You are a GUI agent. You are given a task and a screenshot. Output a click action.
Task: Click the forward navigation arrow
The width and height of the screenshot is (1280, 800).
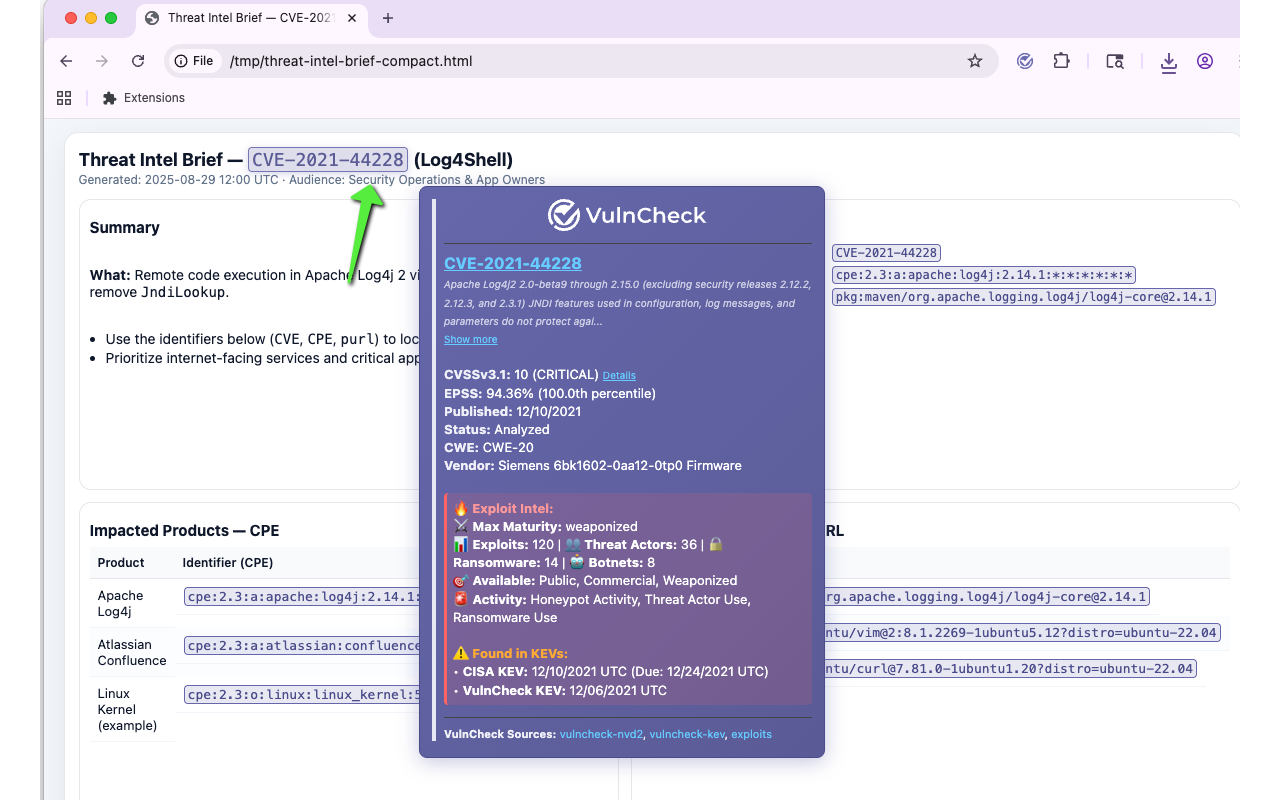pyautogui.click(x=102, y=61)
